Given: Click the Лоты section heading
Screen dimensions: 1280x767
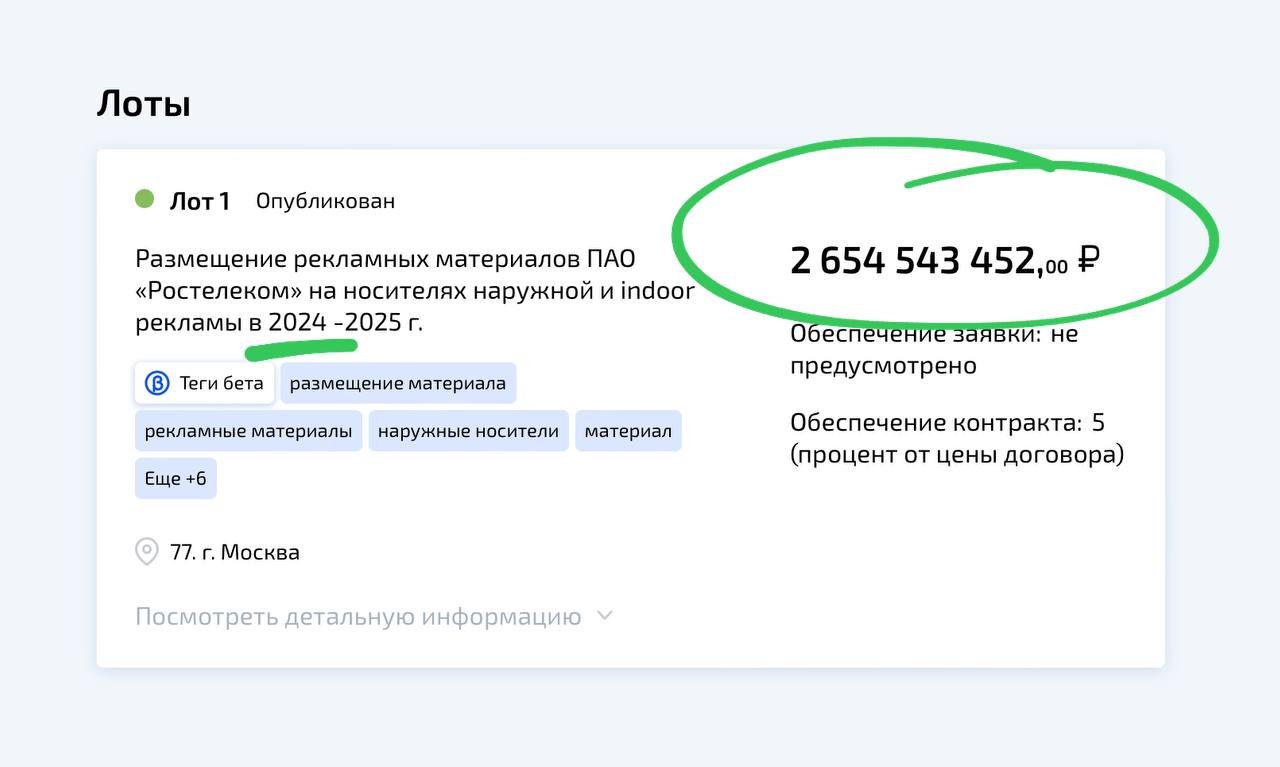Looking at the screenshot, I should click(143, 104).
